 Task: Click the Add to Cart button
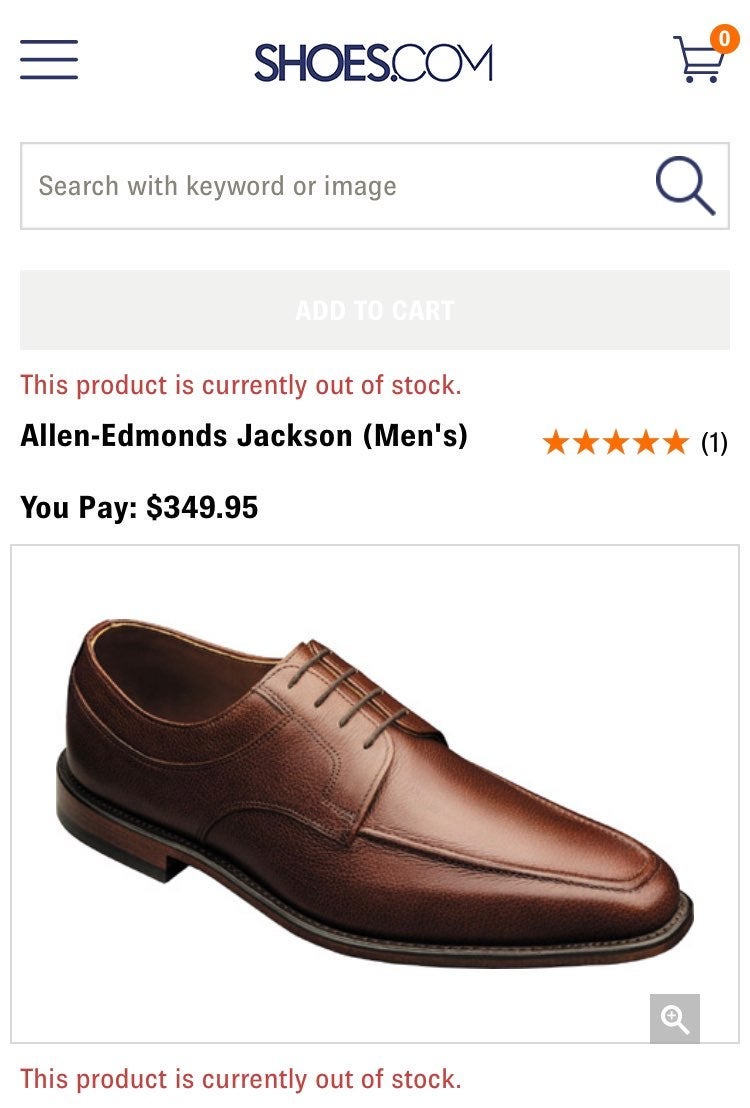pyautogui.click(x=375, y=310)
